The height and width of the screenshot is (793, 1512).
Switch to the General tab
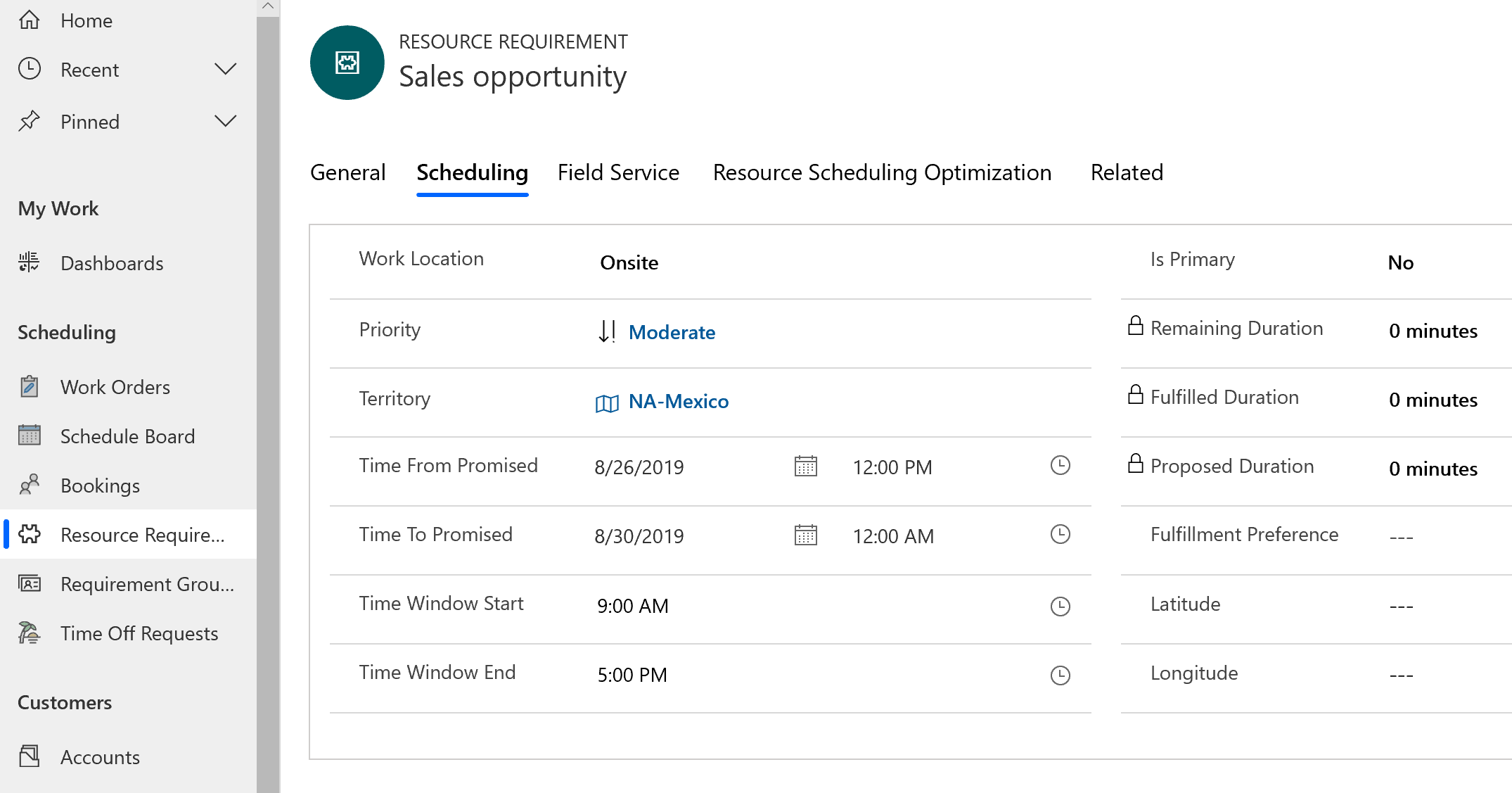pyautogui.click(x=349, y=172)
